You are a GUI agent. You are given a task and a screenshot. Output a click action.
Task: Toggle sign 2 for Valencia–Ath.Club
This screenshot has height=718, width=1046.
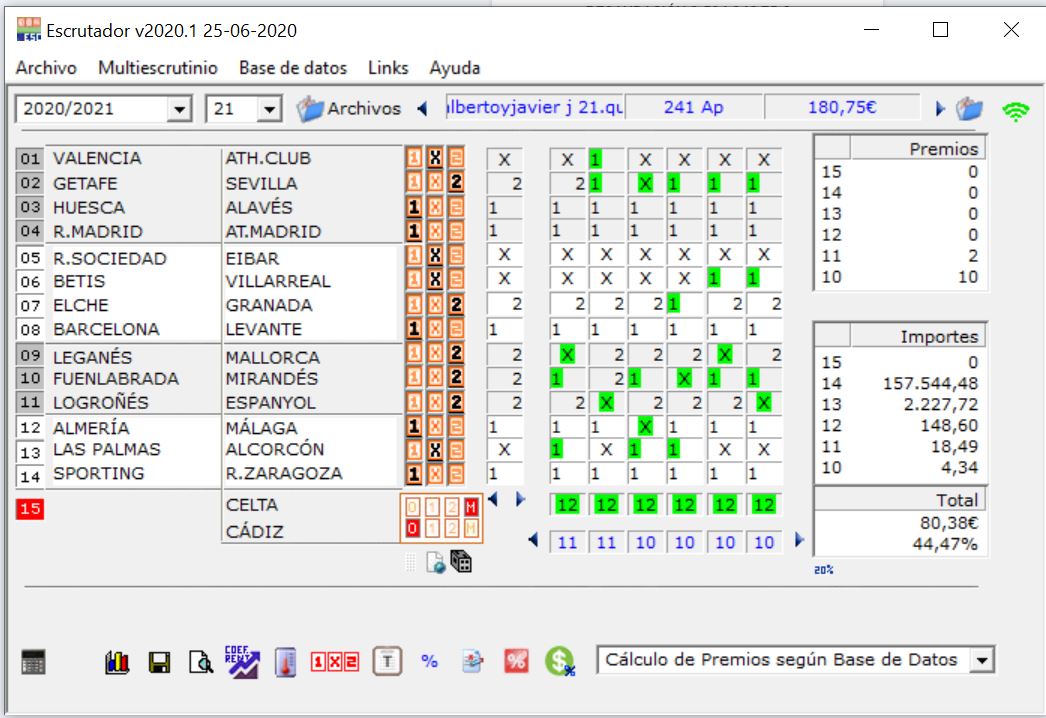(456, 157)
